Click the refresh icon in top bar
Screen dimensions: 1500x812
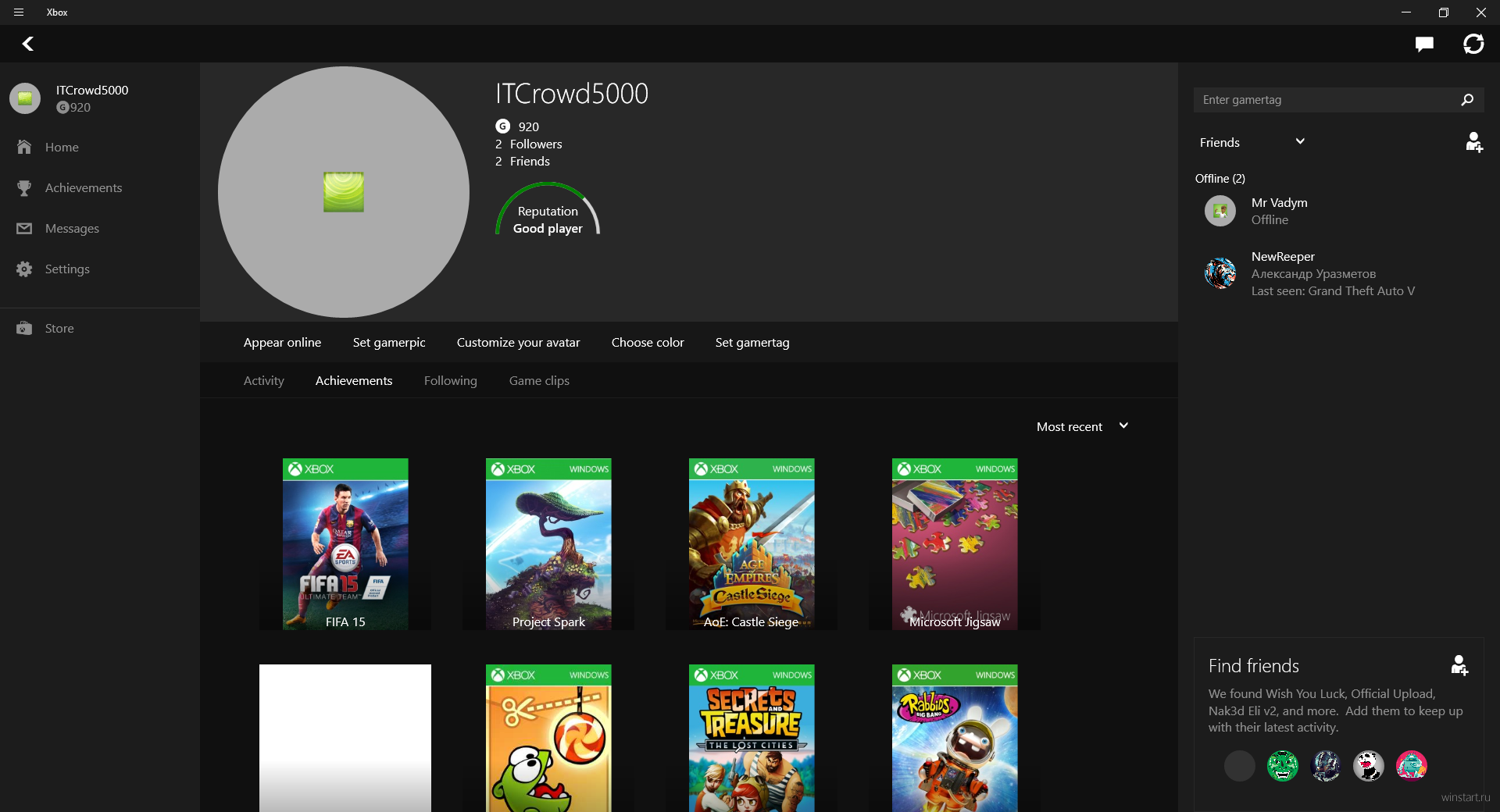point(1473,44)
